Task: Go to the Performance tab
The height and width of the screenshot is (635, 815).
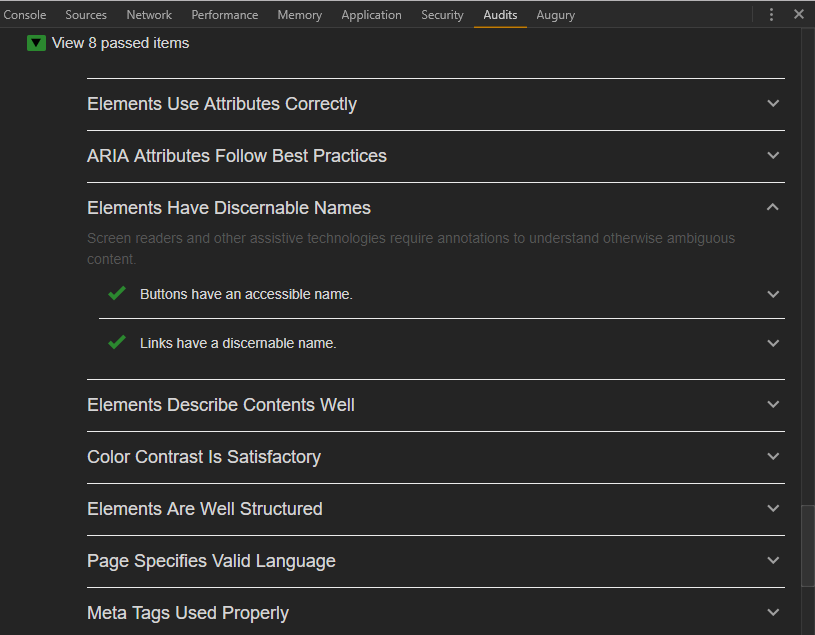Action: (225, 15)
